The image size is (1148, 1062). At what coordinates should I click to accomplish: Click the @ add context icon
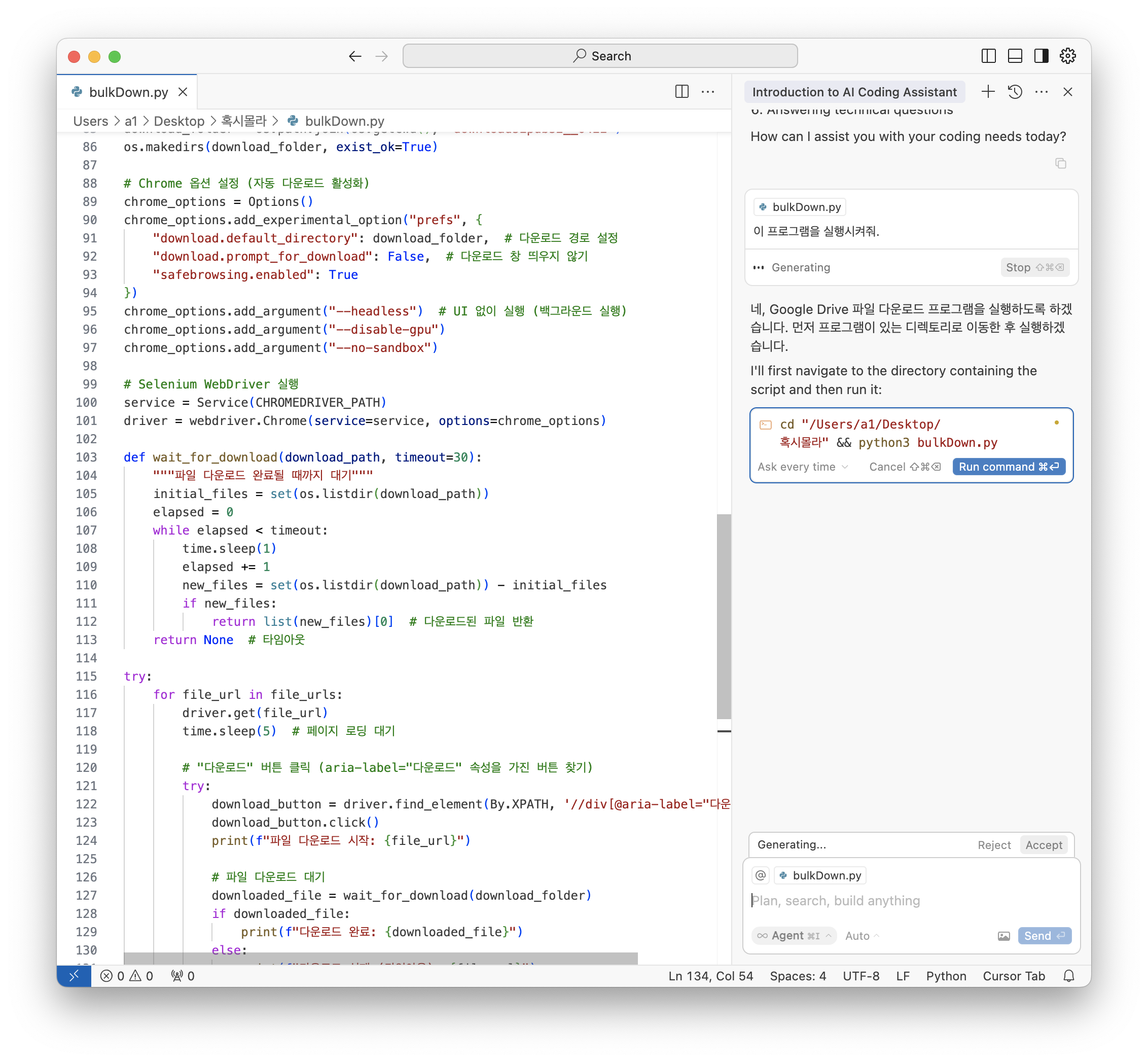click(x=761, y=875)
